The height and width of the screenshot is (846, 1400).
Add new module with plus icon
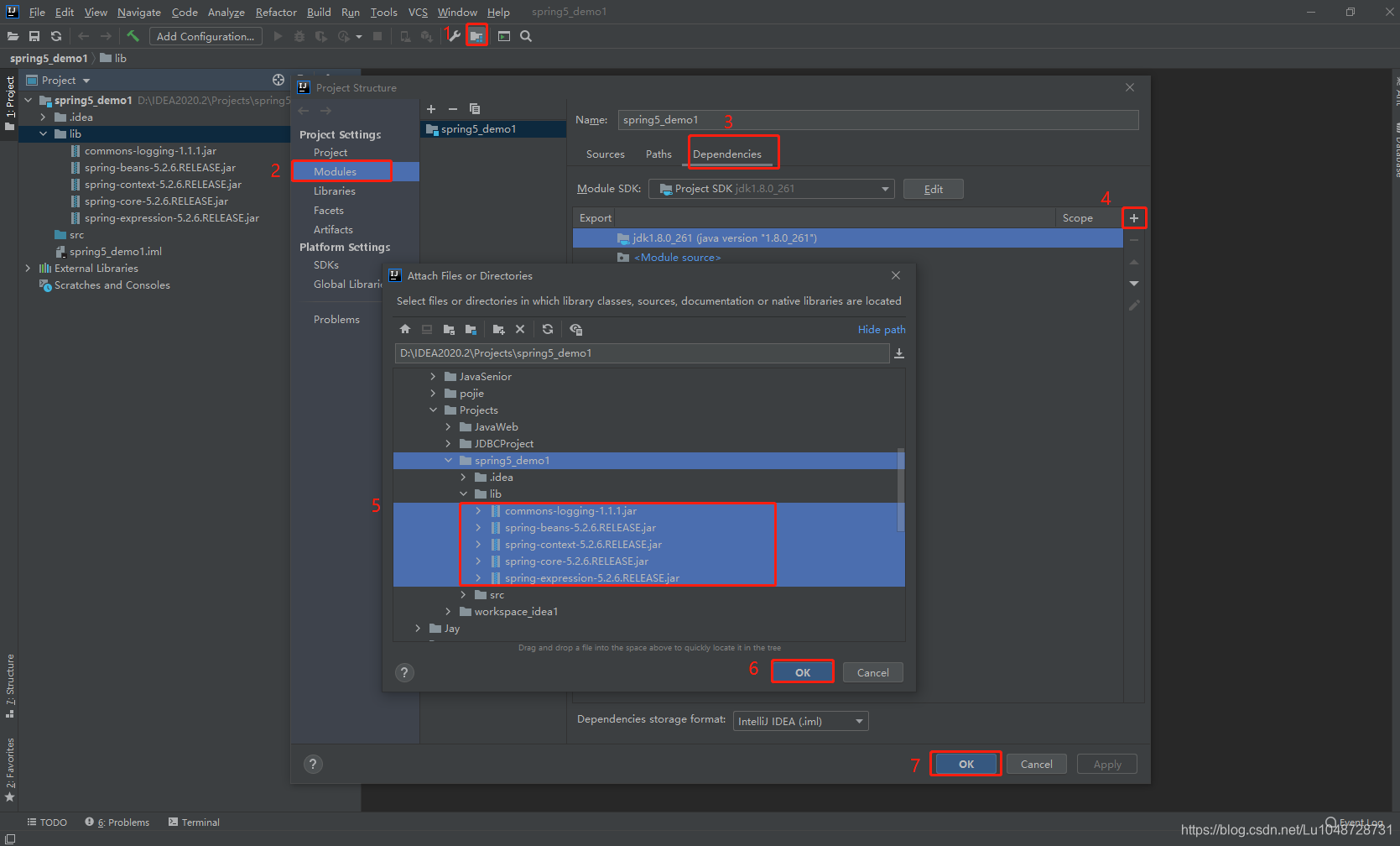coord(431,109)
